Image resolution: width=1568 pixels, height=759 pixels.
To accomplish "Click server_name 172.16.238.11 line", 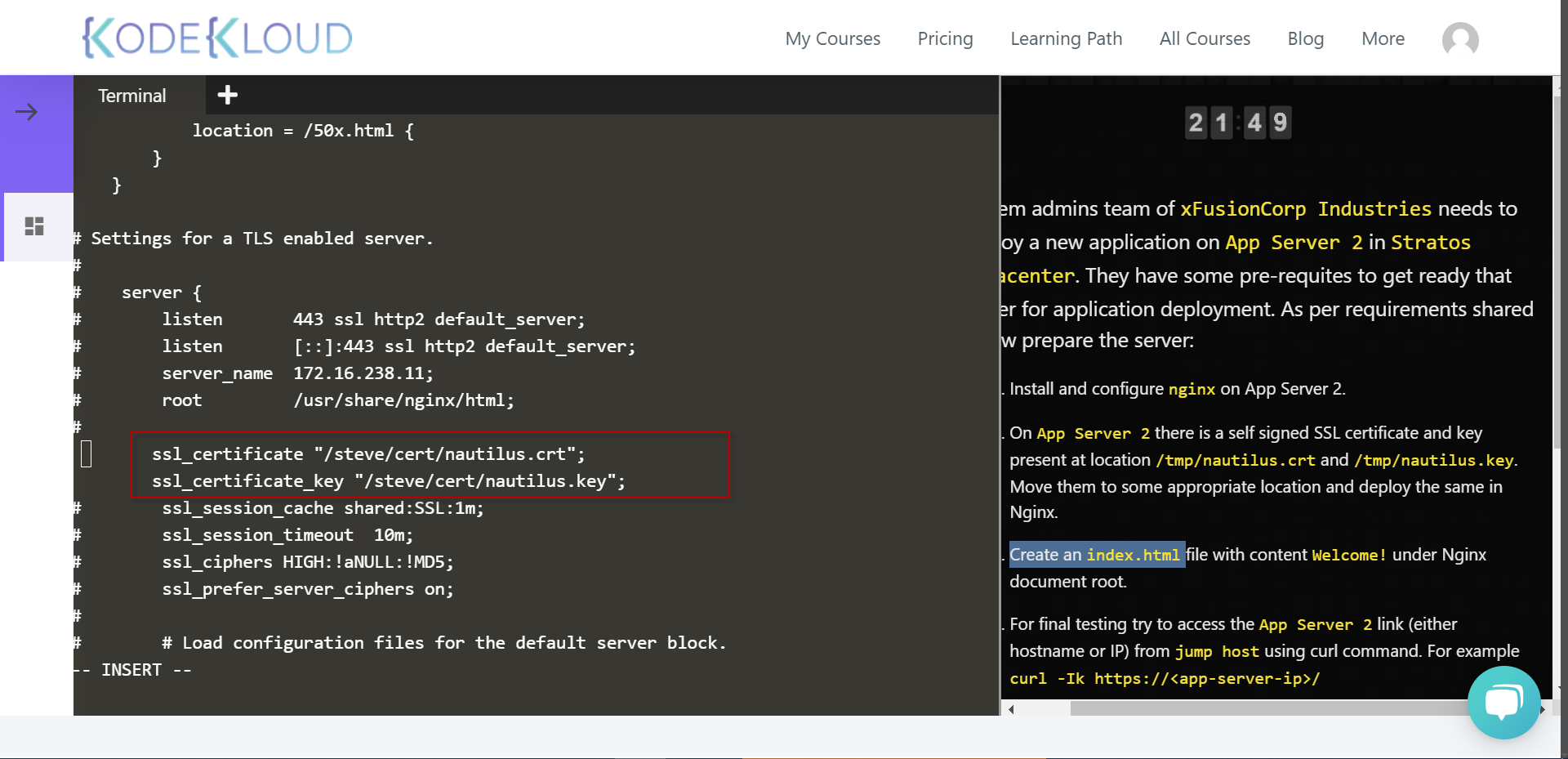I will point(297,373).
